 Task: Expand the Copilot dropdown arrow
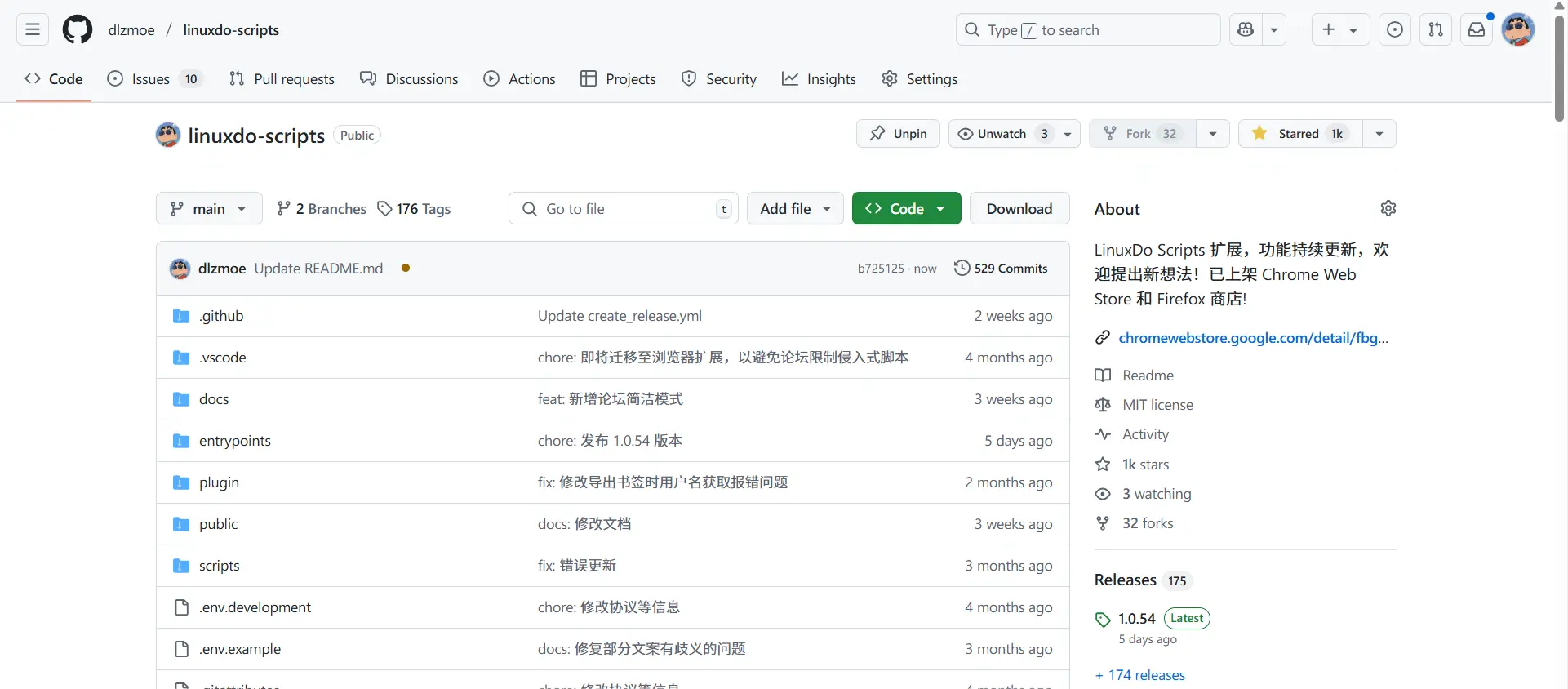click(x=1274, y=30)
